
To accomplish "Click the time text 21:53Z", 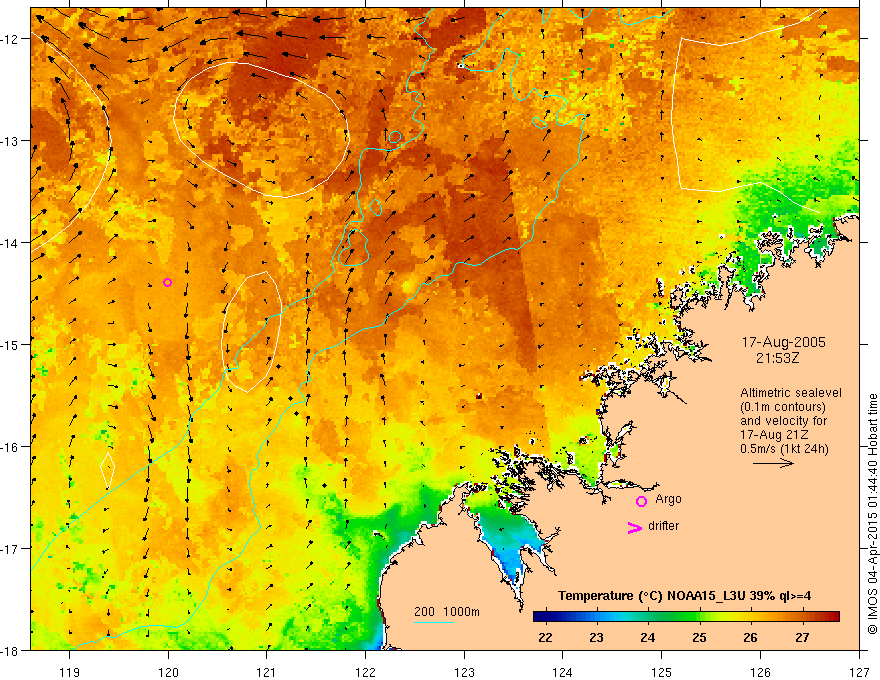I will [777, 357].
